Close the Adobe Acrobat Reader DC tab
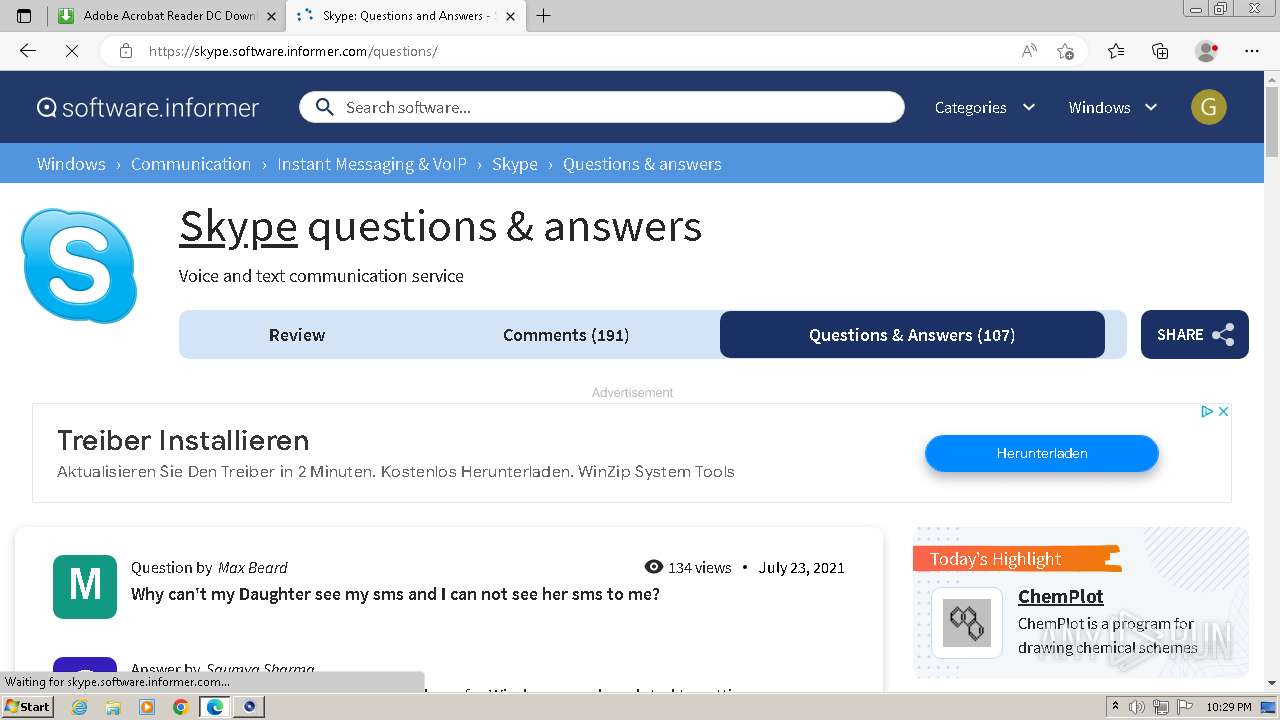Image resolution: width=1280 pixels, height=720 pixels. (270, 16)
